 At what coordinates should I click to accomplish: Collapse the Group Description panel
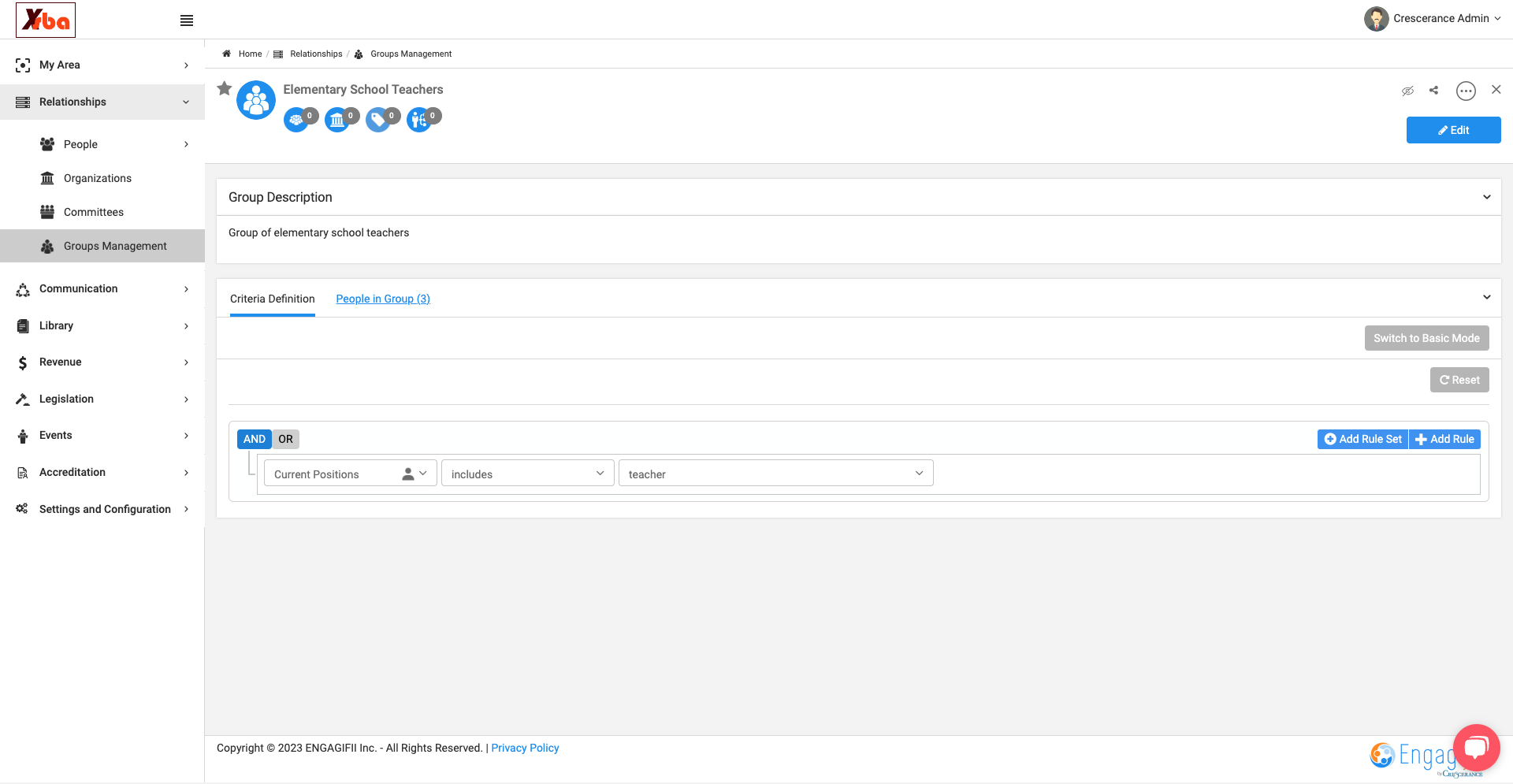click(x=1486, y=197)
